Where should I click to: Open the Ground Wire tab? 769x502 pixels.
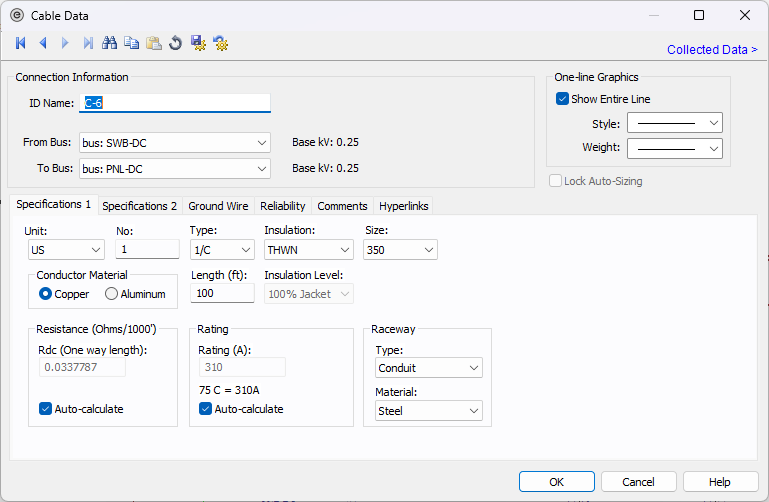coord(218,206)
